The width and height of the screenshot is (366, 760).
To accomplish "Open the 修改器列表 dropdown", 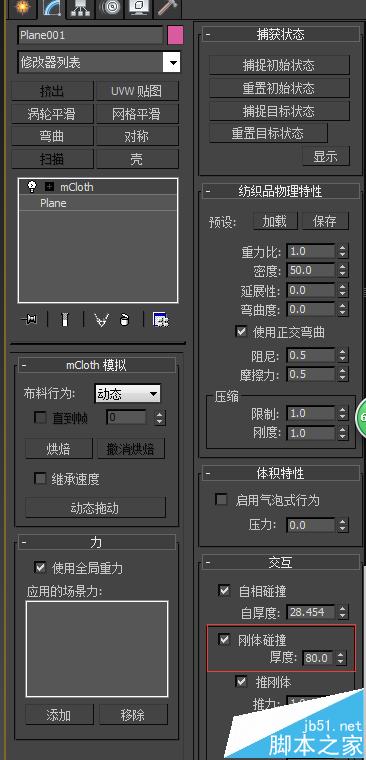I will click(x=99, y=63).
